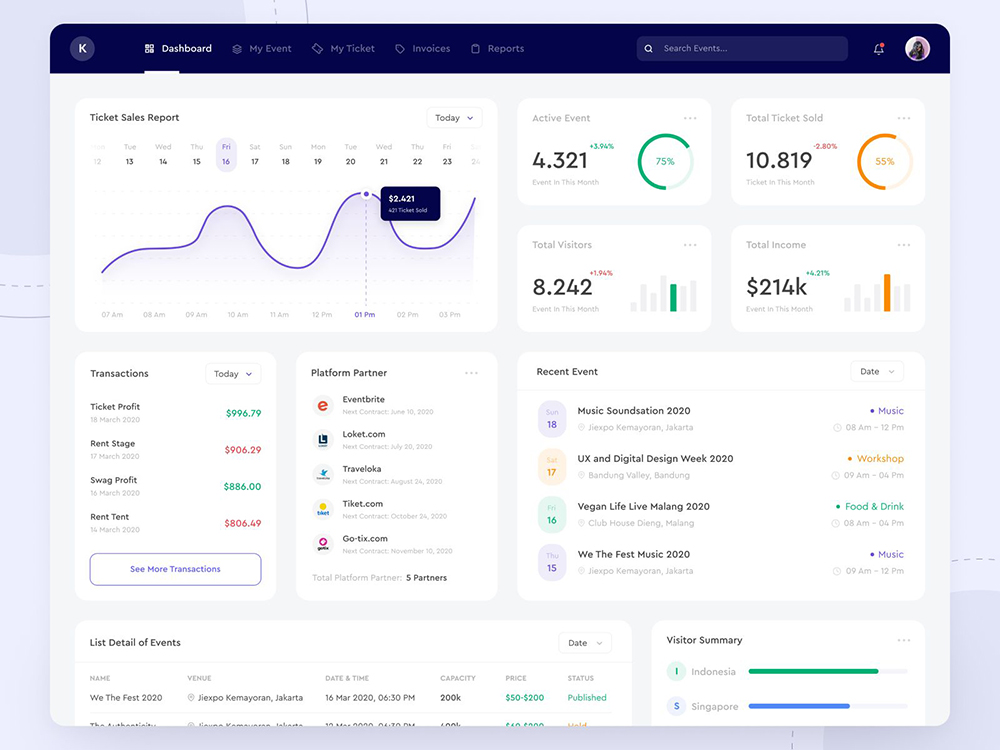Click the chart data point marker
Viewport: 1000px width, 750px height.
366,194
